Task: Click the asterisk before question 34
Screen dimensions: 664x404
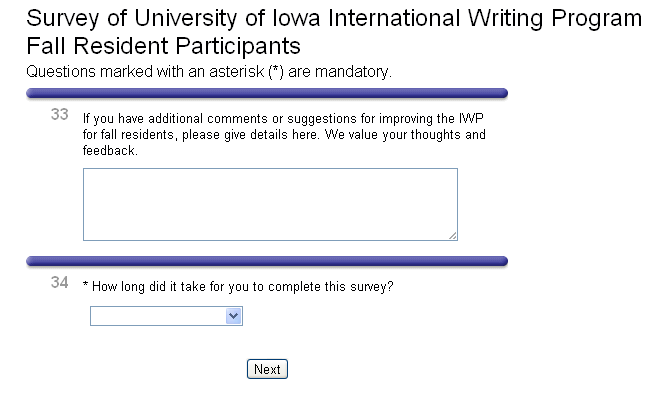Action: [x=85, y=286]
